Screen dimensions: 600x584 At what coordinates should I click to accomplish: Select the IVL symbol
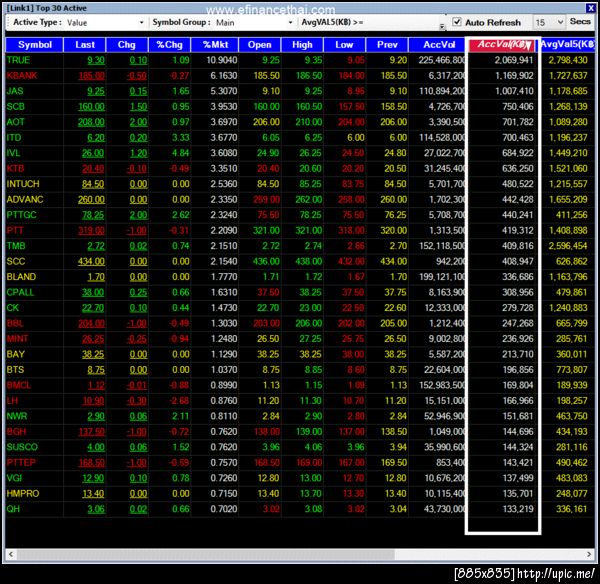(x=13, y=153)
